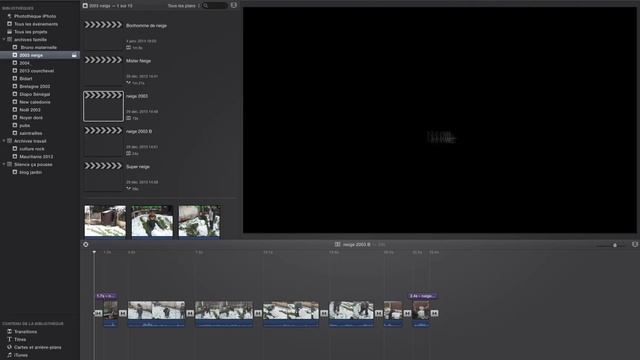This screenshot has width=640, height=360.
Task: Click the neige 2003 B timeline title
Action: pyautogui.click(x=356, y=244)
